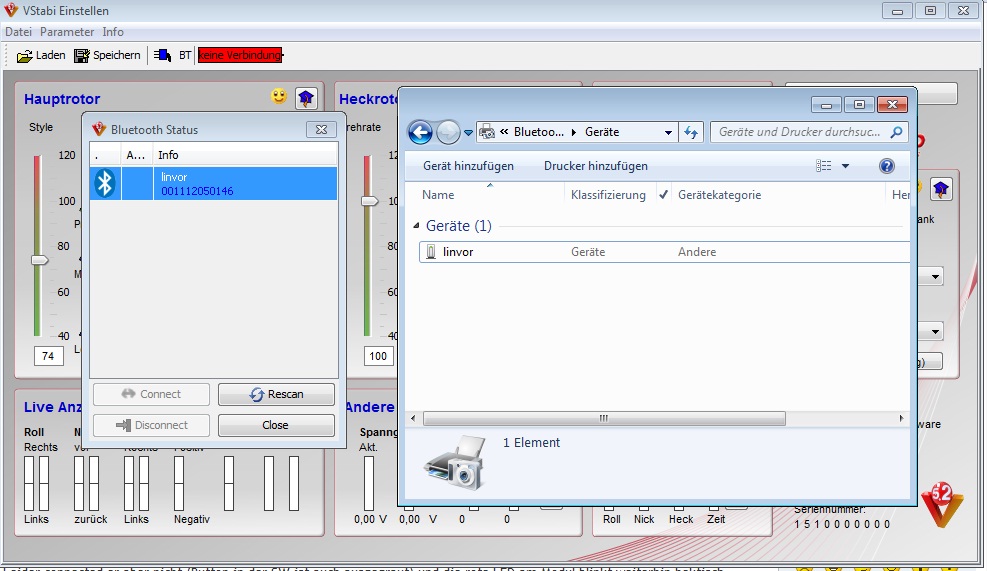Click the printer icon in the address bar

pyautogui.click(x=487, y=132)
